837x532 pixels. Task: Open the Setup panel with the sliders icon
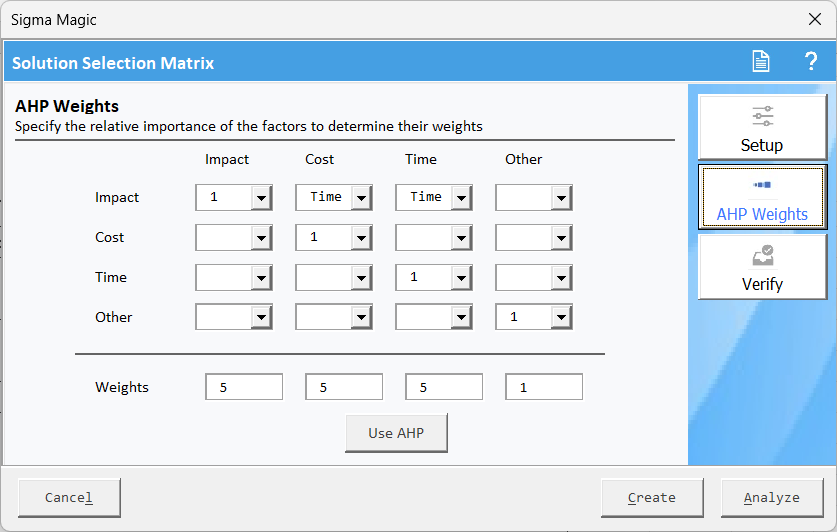(762, 128)
